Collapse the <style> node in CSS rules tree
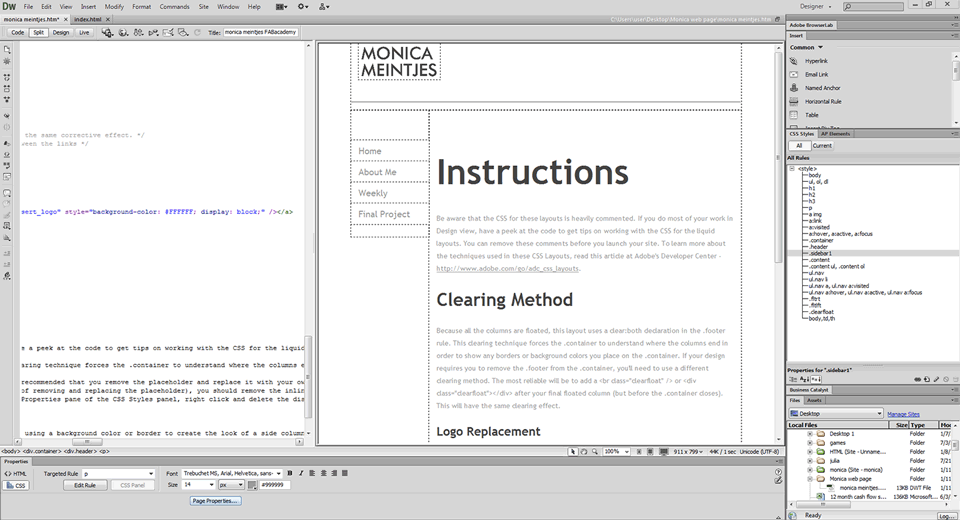The image size is (960, 520). click(792, 168)
